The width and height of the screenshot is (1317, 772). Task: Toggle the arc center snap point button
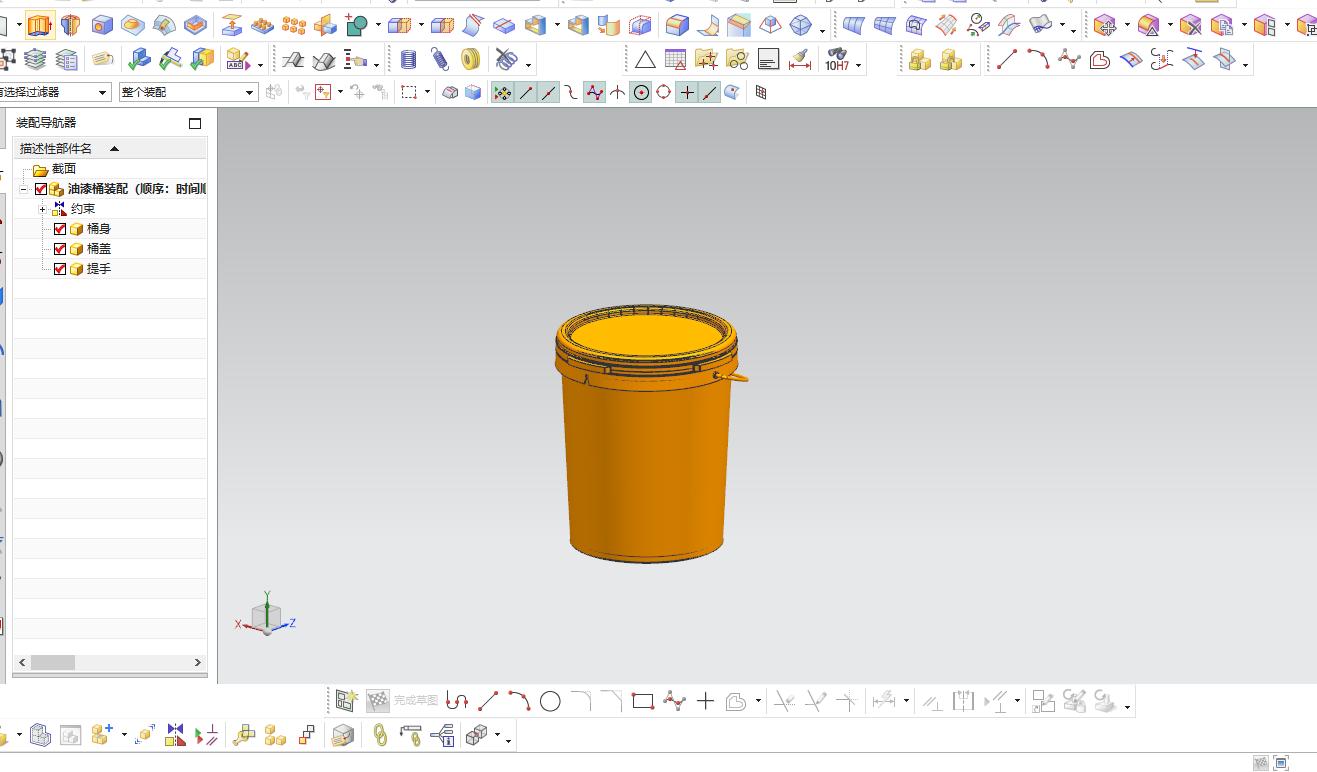click(641, 93)
